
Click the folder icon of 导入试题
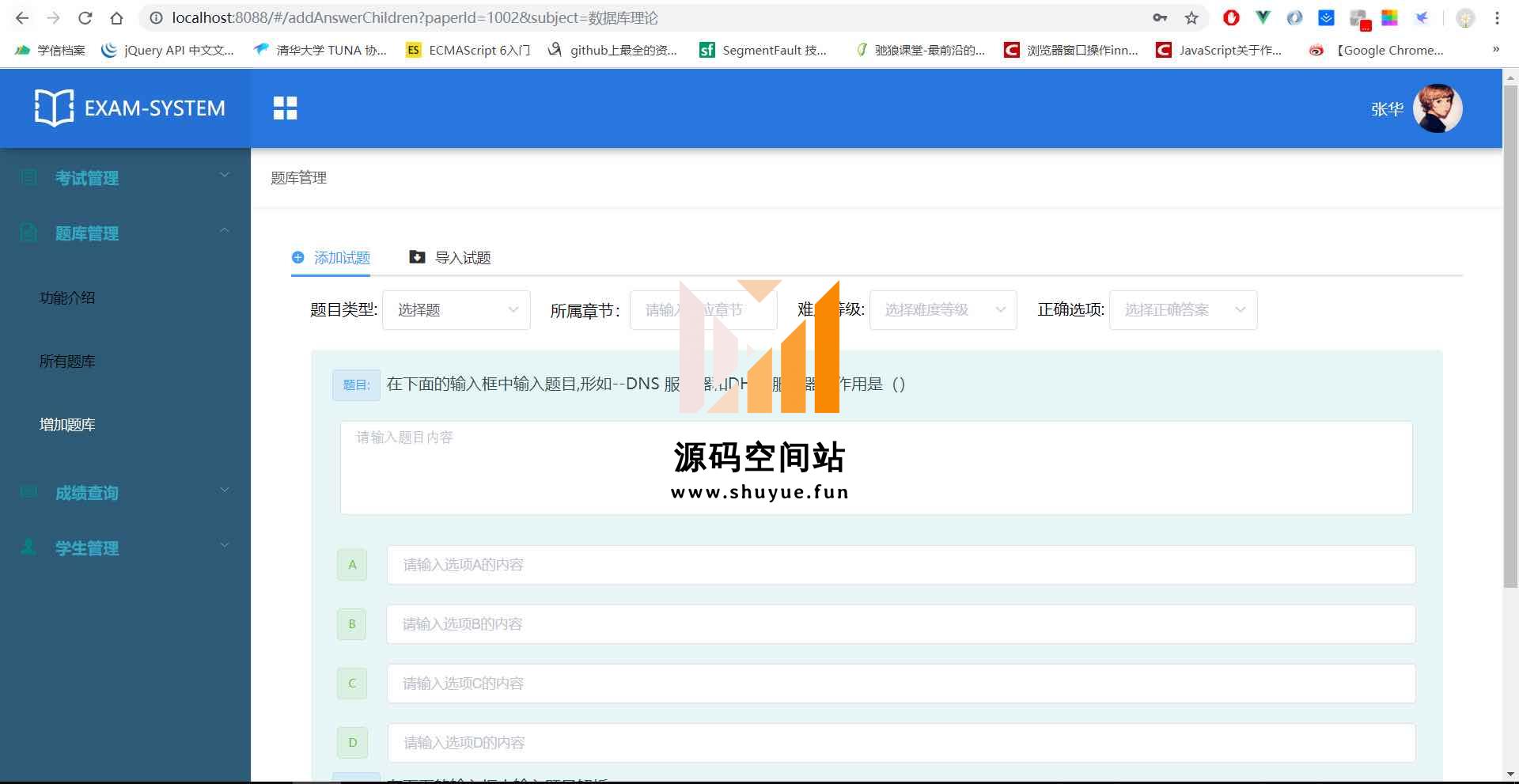(417, 257)
